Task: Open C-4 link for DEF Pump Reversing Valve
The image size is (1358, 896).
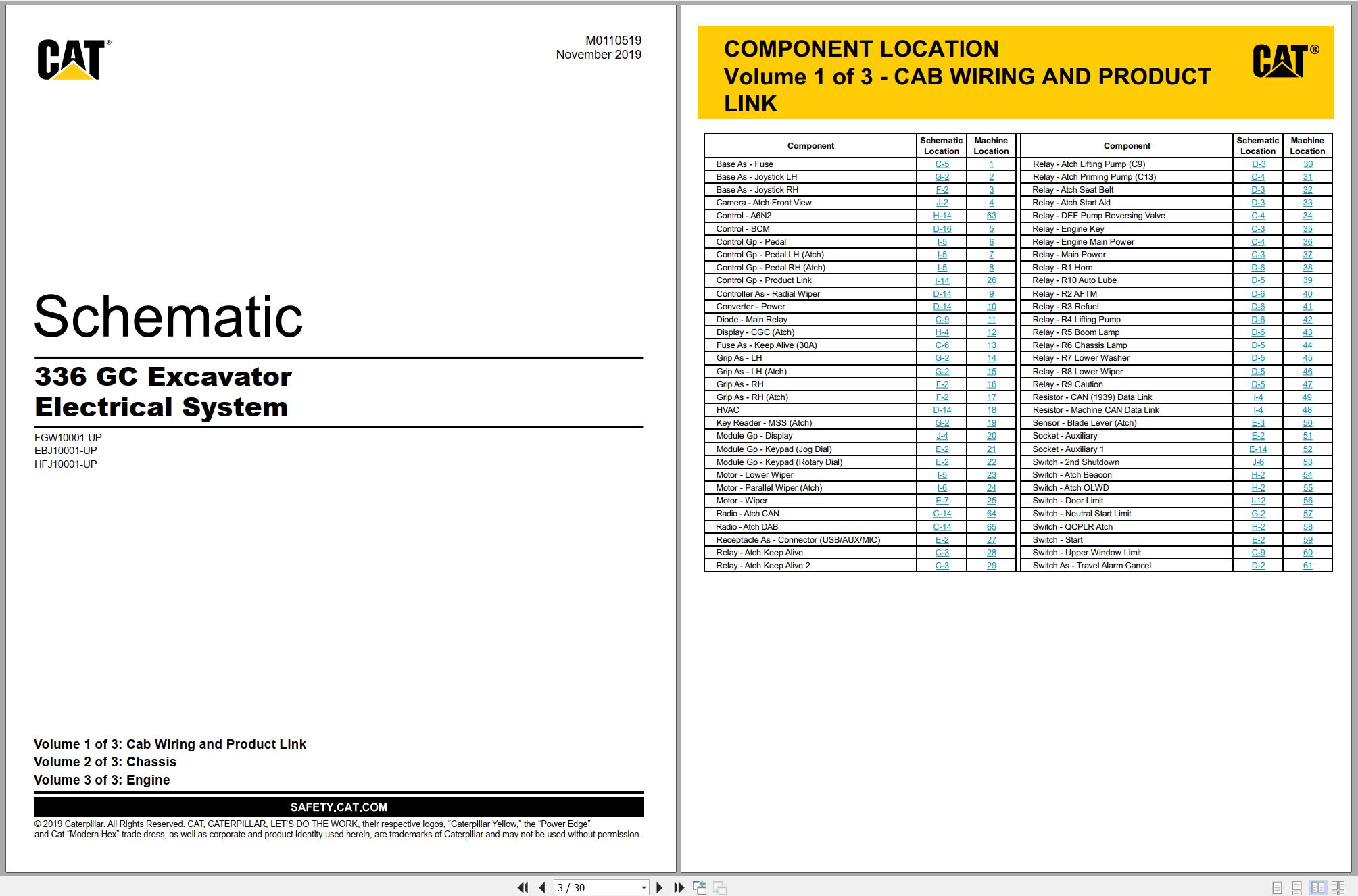Action: tap(1258, 216)
